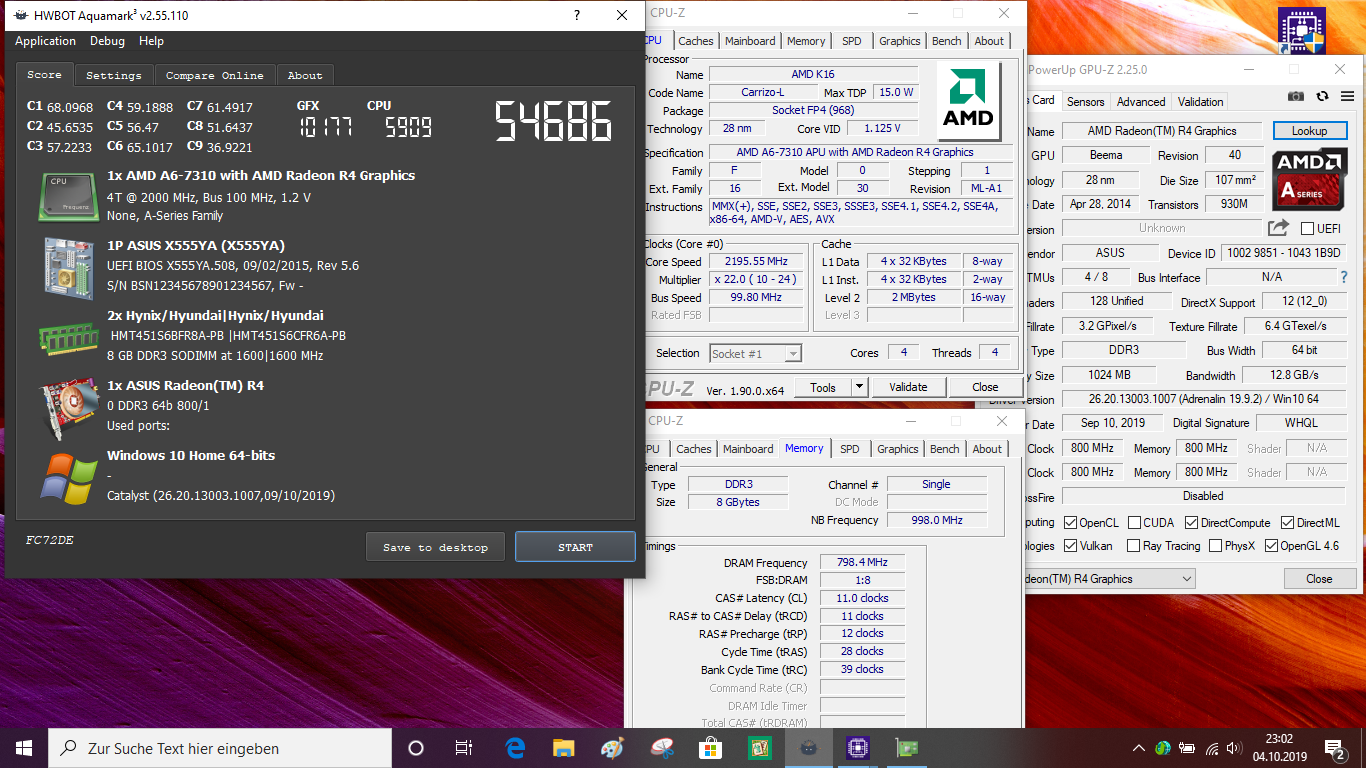Open the Help menu in Aquamark
The width and height of the screenshot is (1366, 768).
[x=151, y=41]
